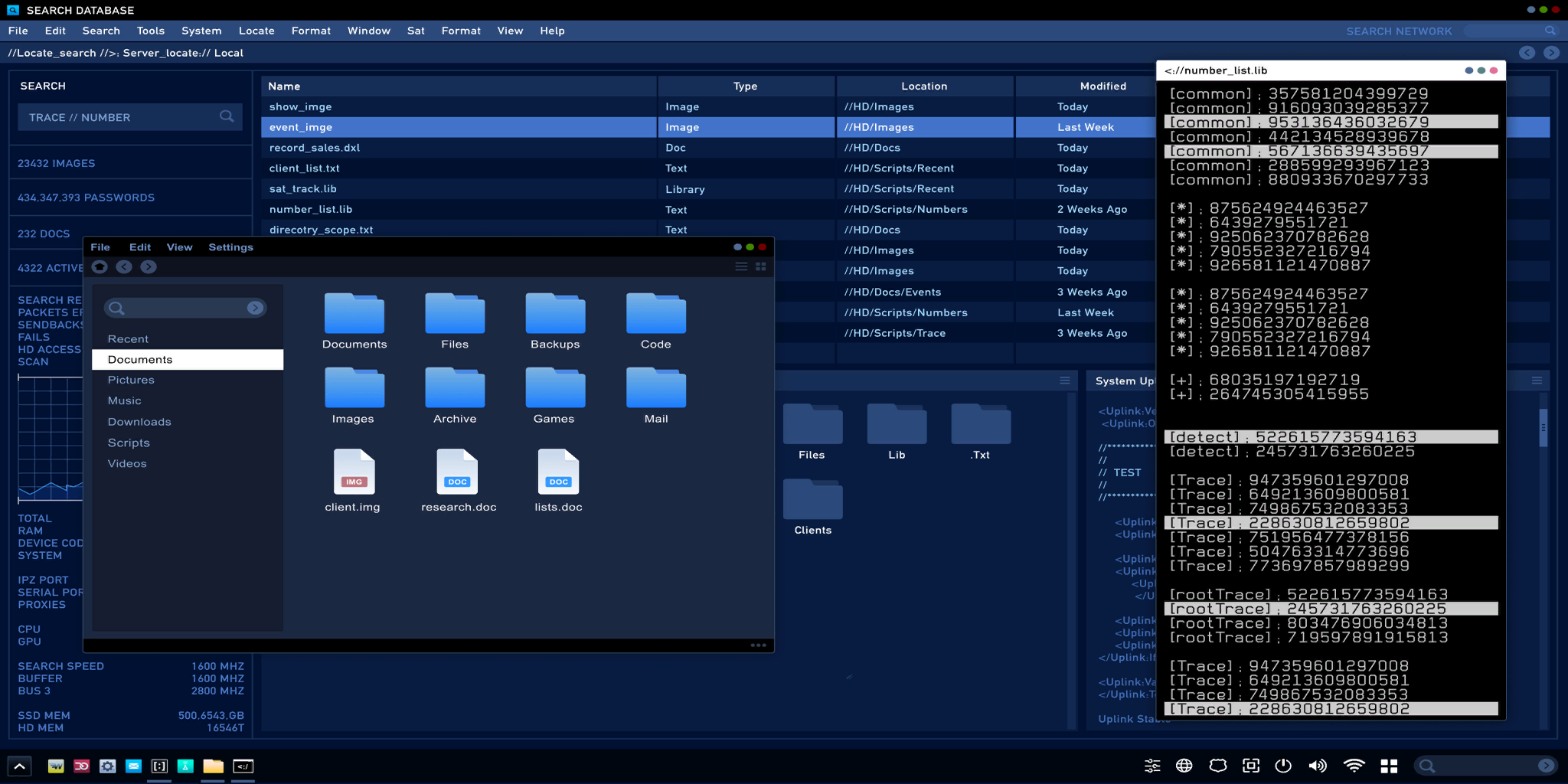Launch the red link app in the taskbar
Screen dimensions: 1568x784
pyautogui.click(x=82, y=766)
